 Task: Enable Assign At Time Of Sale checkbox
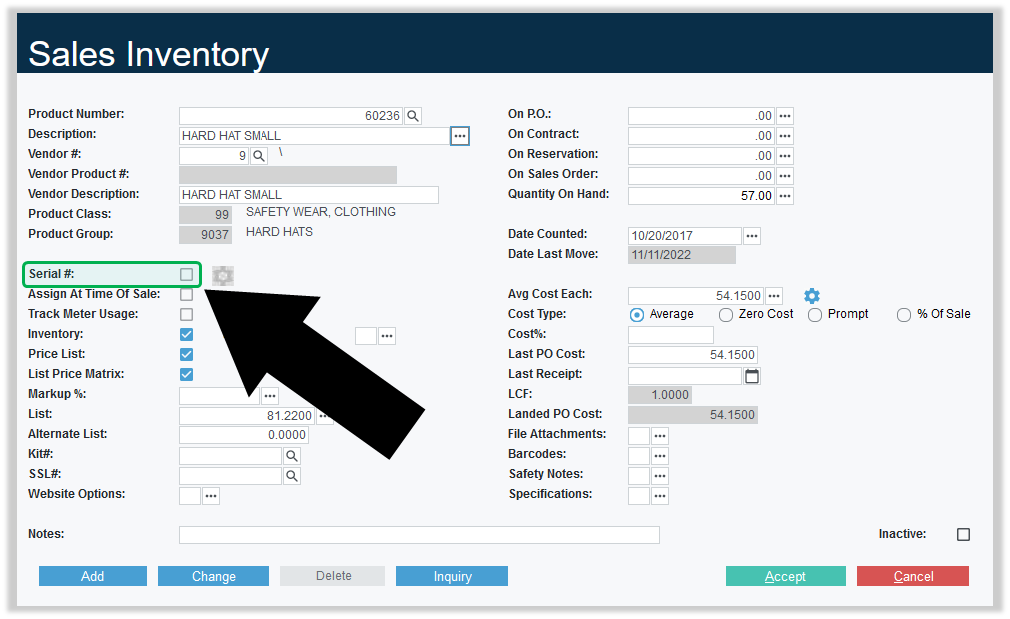click(187, 294)
